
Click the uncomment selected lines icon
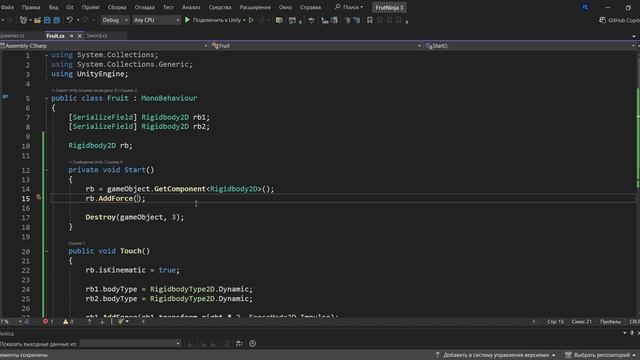(357, 20)
